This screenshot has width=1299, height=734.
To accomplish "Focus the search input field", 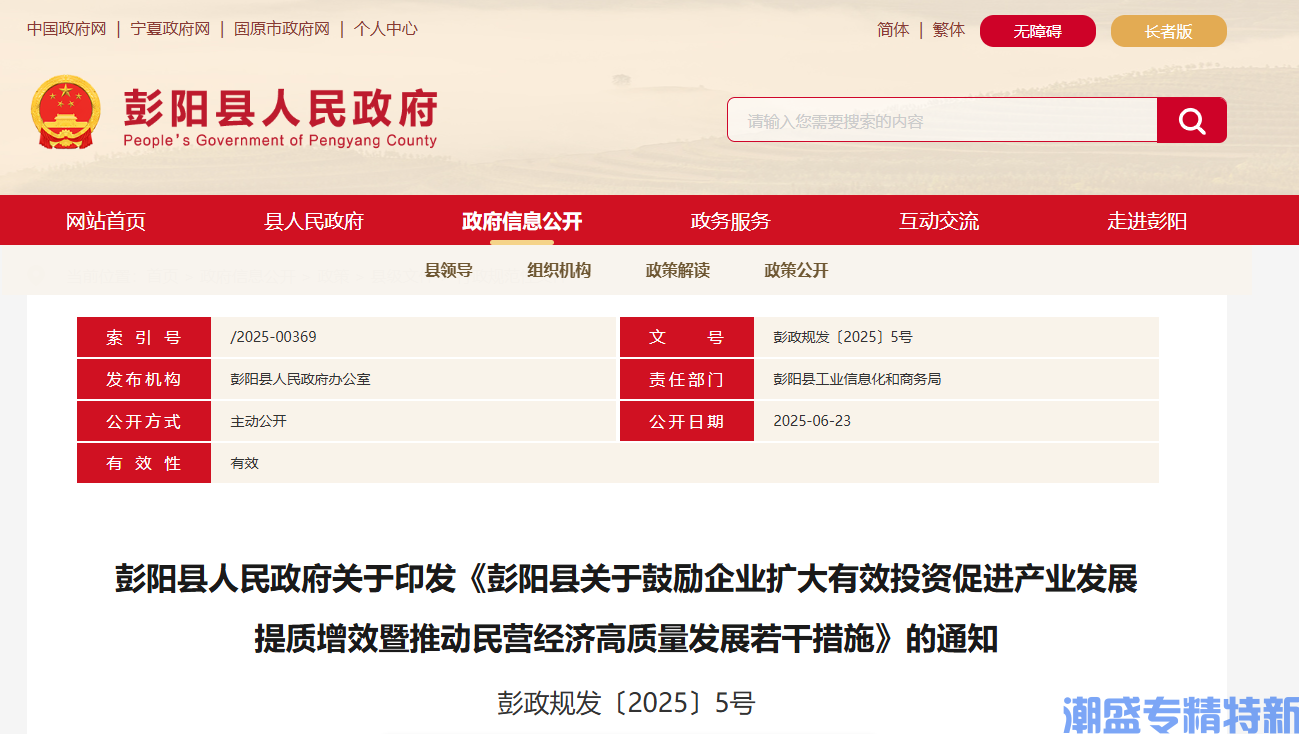I will tap(942, 120).
